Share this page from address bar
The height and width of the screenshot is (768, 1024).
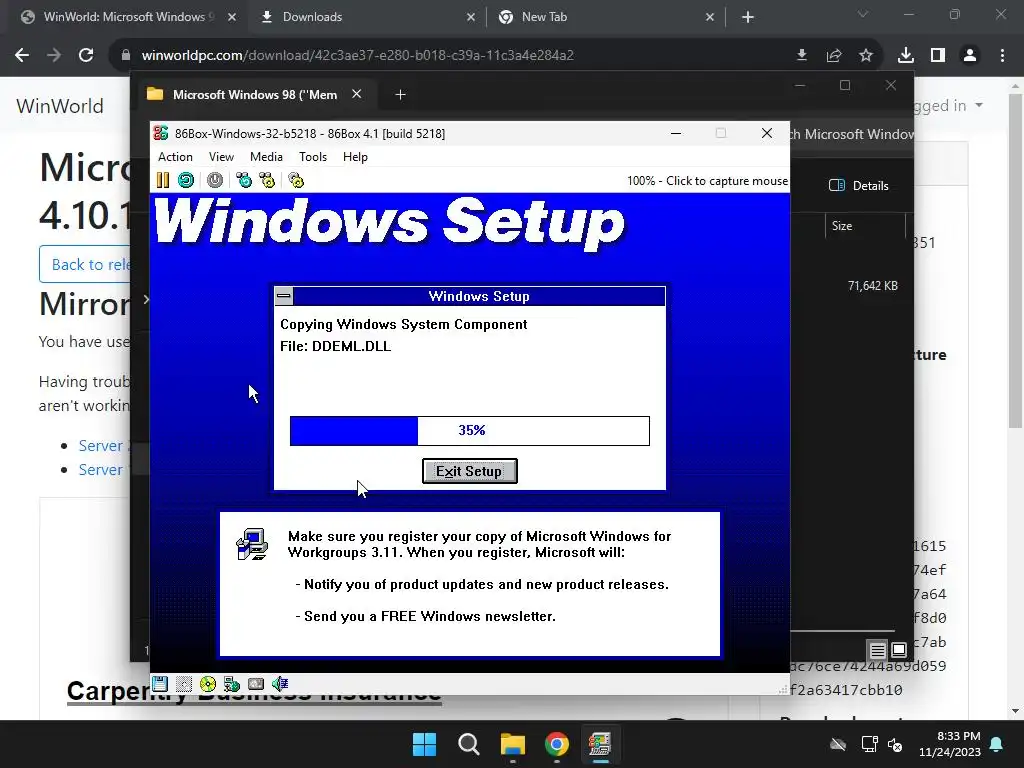click(x=834, y=56)
